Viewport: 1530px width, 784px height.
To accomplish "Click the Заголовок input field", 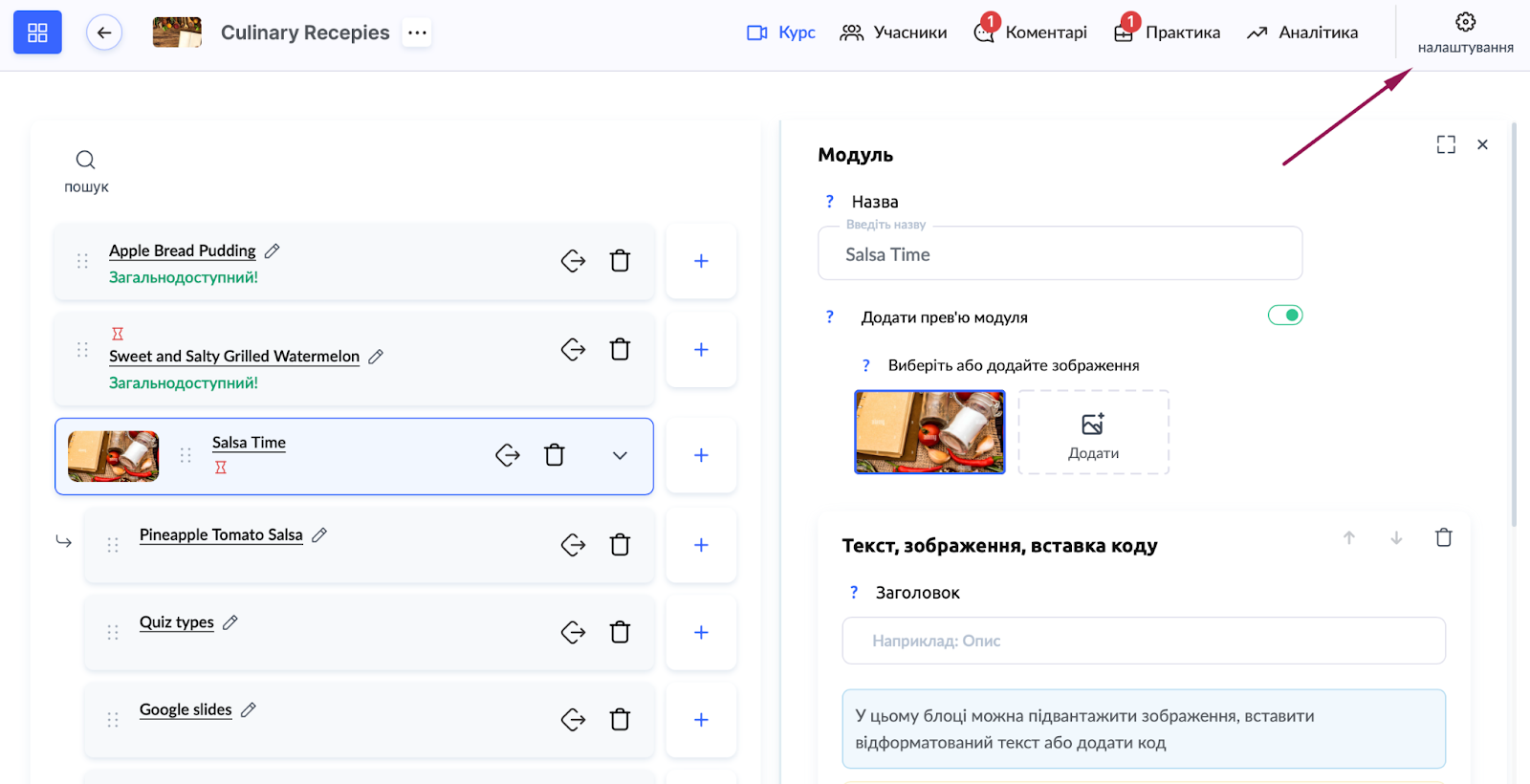I will [1143, 641].
